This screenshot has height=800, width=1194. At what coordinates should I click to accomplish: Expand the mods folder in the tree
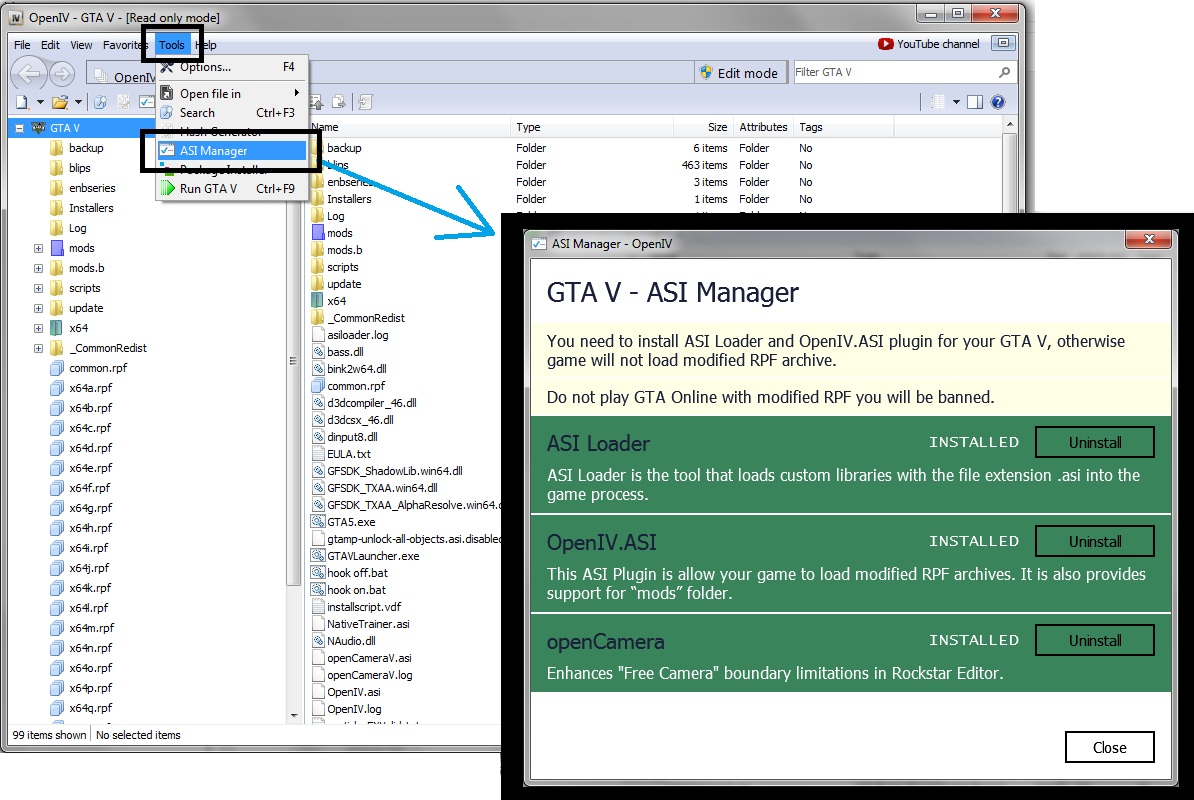point(38,248)
